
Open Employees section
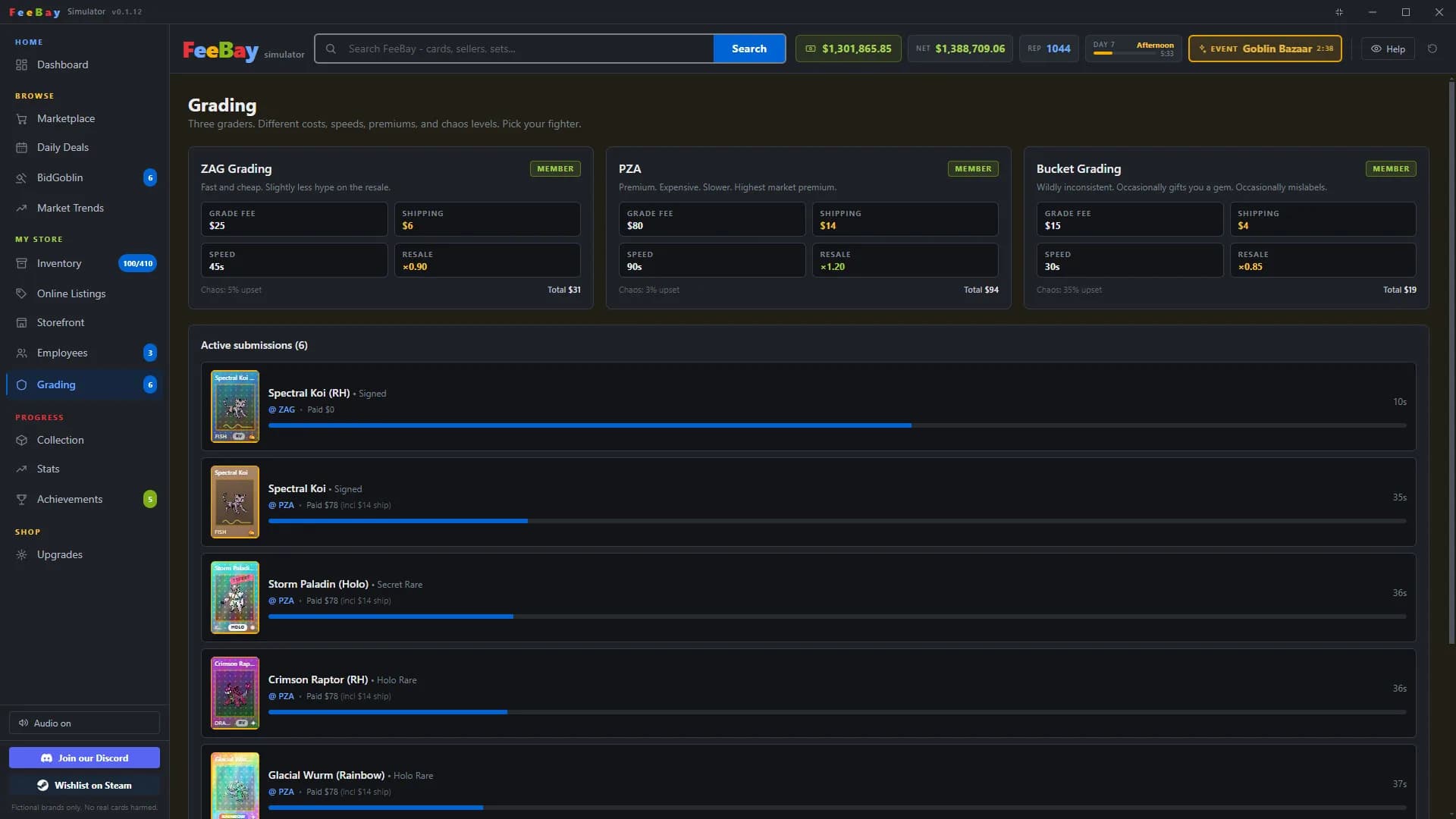click(84, 353)
